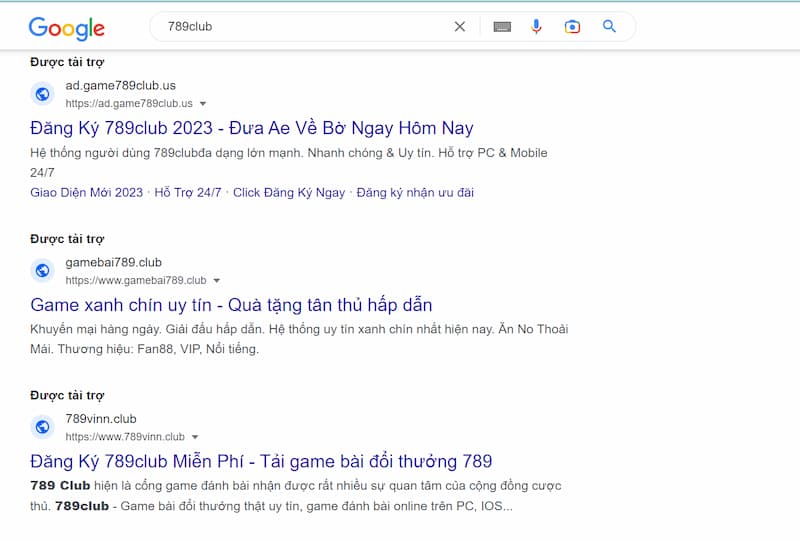Click sitelink 'Giao Diện Mới 2023'

[x=86, y=192]
